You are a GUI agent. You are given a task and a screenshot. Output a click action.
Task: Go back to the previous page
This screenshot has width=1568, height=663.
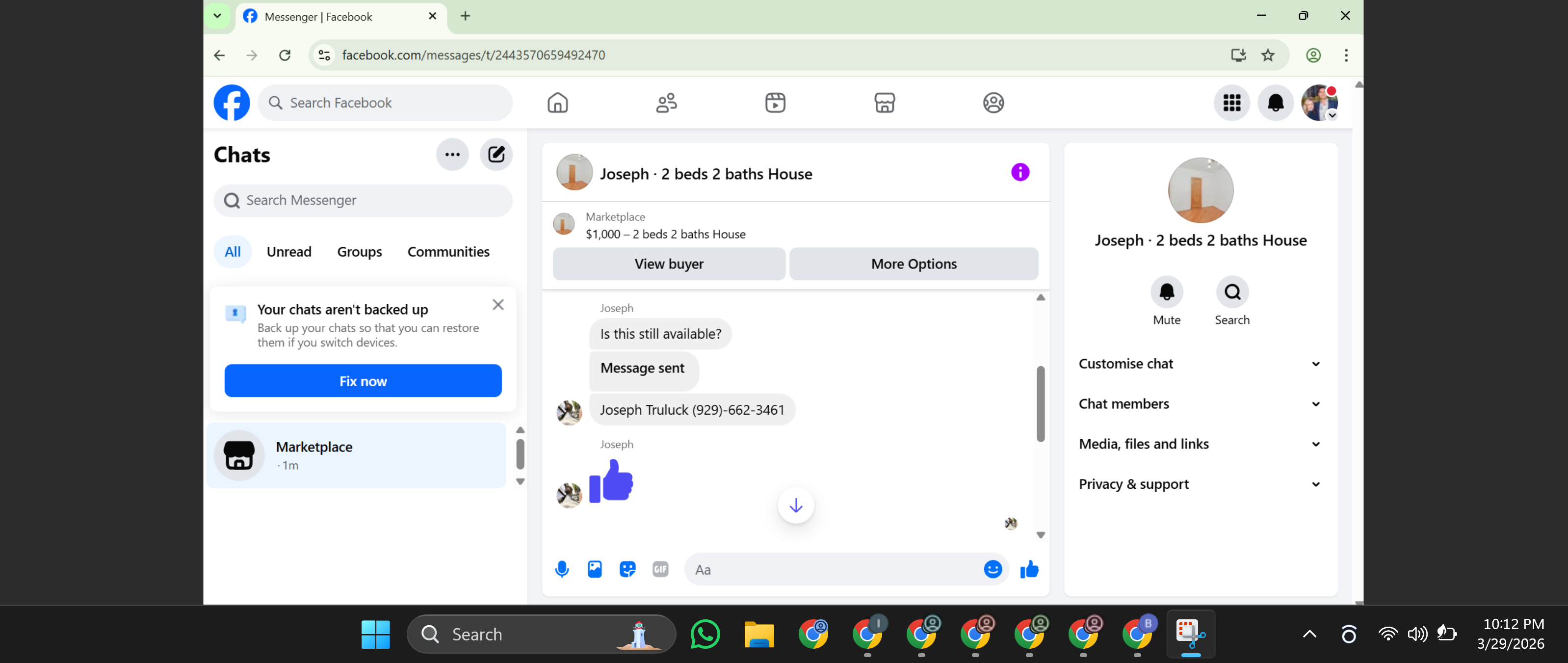coord(219,55)
